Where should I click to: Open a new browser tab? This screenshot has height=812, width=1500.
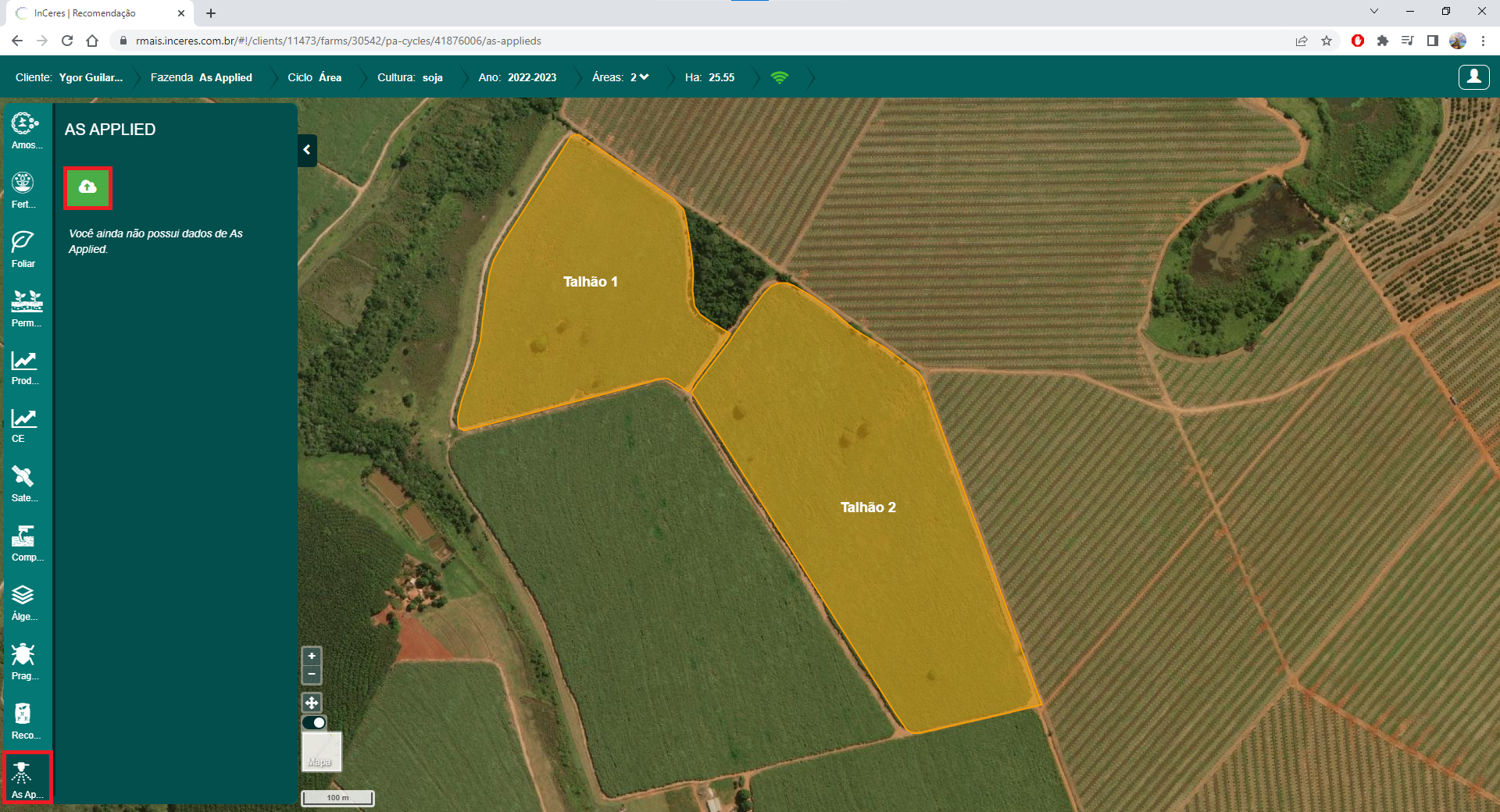coord(211,13)
